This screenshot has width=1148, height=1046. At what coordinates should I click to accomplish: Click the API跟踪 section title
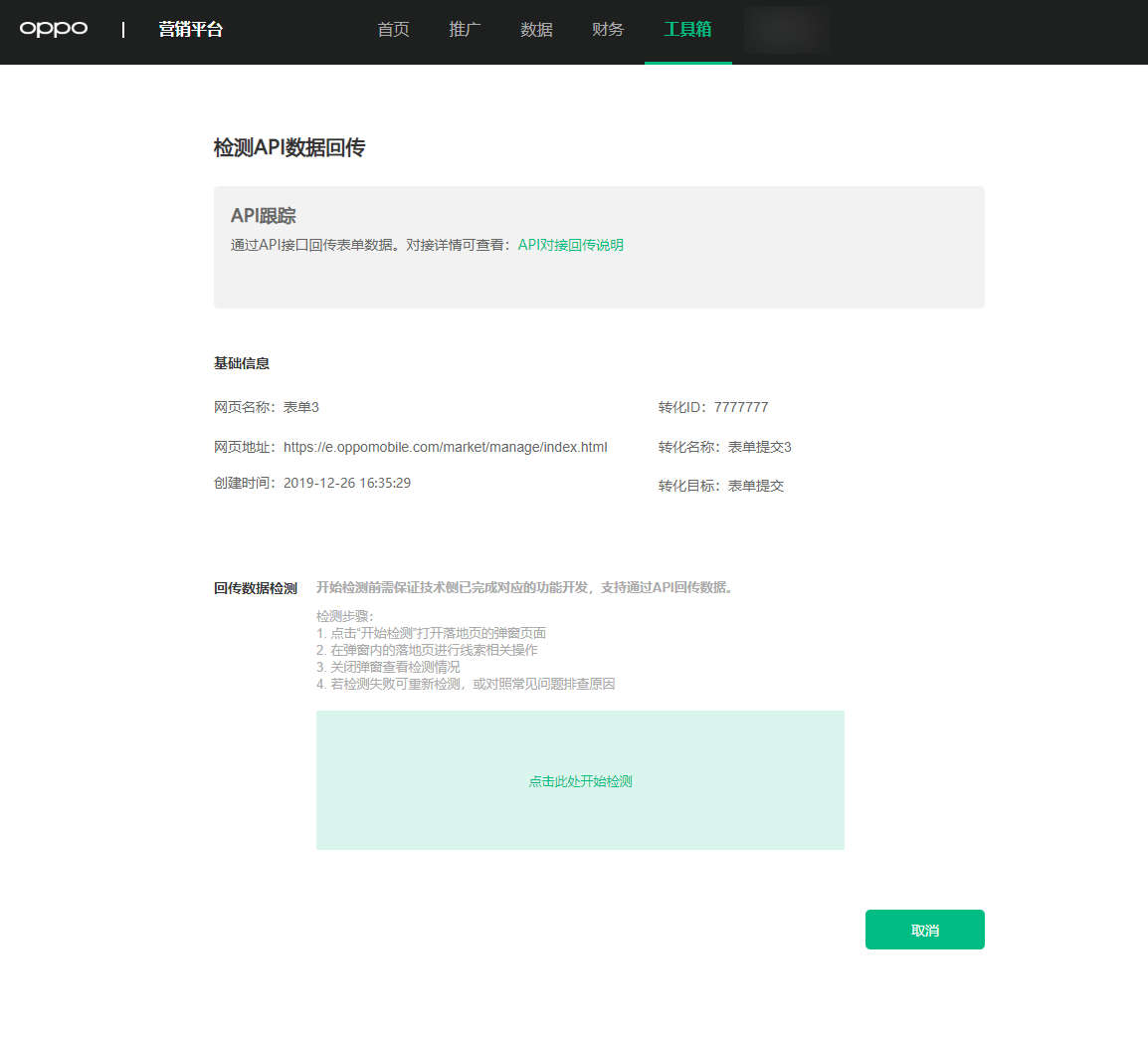click(x=264, y=216)
